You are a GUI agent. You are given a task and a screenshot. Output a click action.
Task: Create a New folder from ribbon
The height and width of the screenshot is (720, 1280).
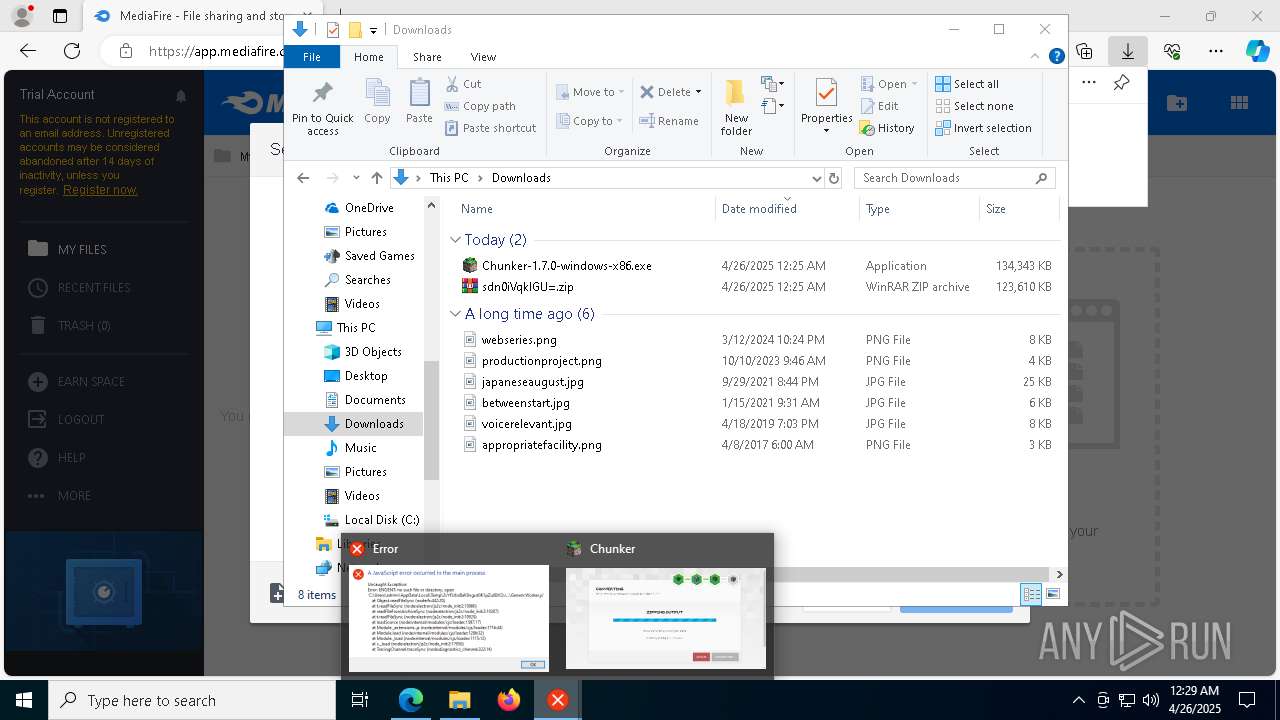click(x=736, y=107)
